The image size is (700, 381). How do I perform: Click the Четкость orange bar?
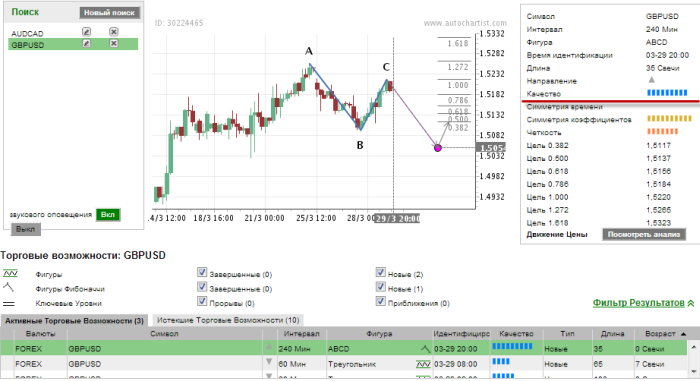(x=662, y=131)
